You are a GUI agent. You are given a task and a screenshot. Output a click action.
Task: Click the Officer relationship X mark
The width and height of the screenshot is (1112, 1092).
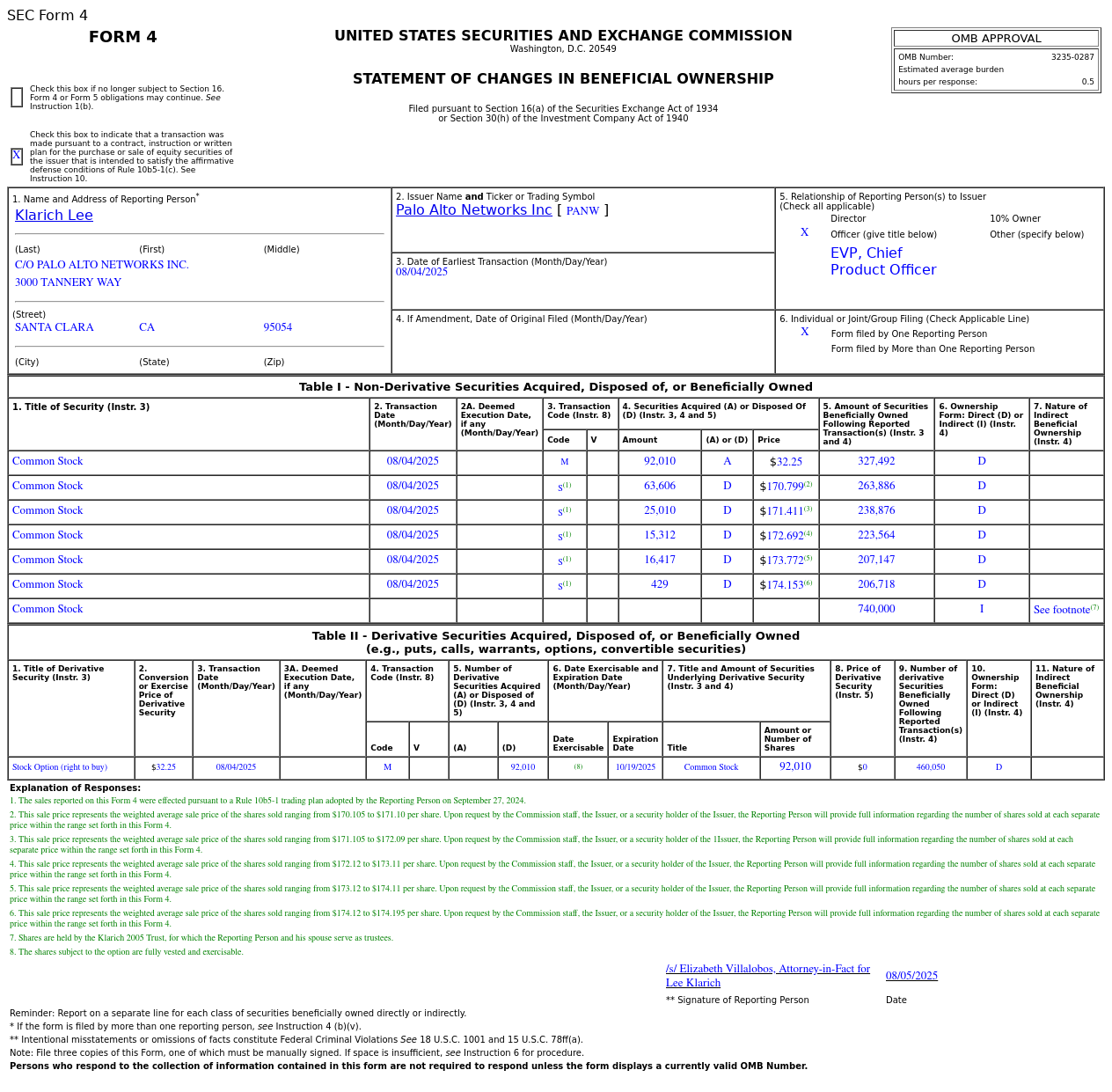tap(804, 232)
